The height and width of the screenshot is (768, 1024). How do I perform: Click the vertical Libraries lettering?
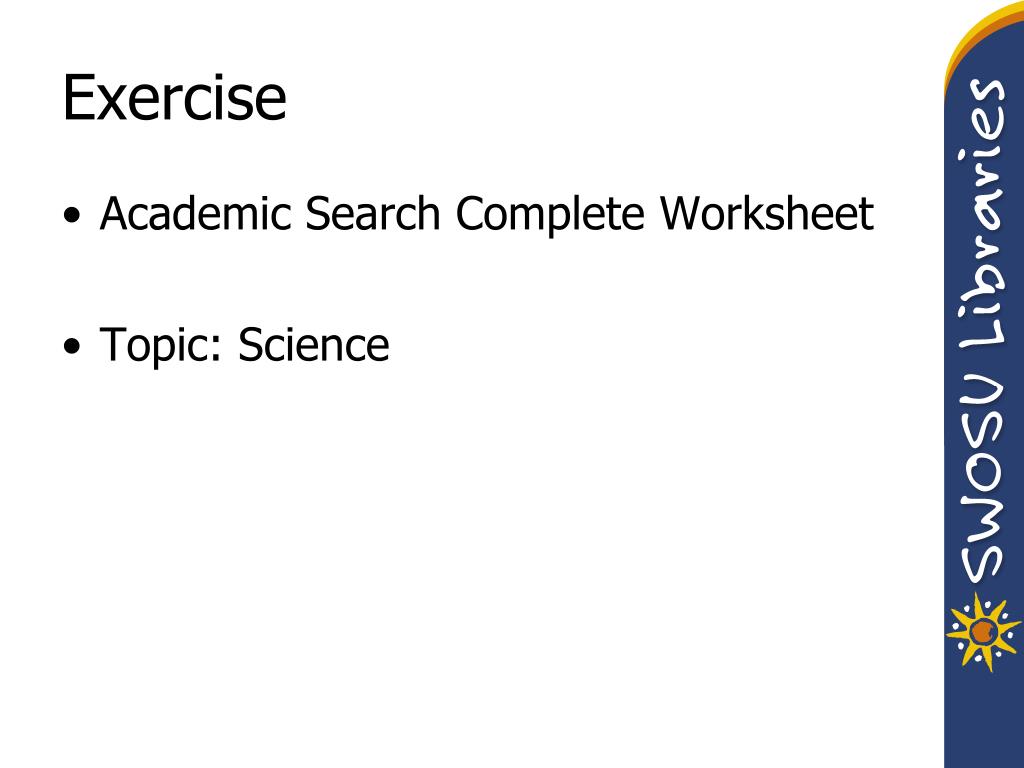[982, 220]
